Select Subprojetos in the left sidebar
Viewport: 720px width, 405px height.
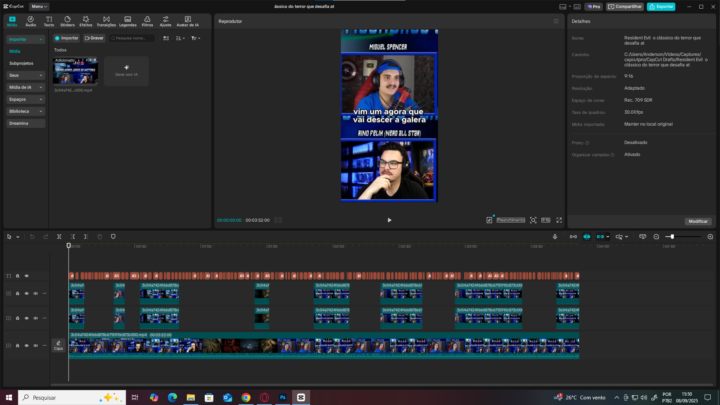pyautogui.click(x=21, y=62)
